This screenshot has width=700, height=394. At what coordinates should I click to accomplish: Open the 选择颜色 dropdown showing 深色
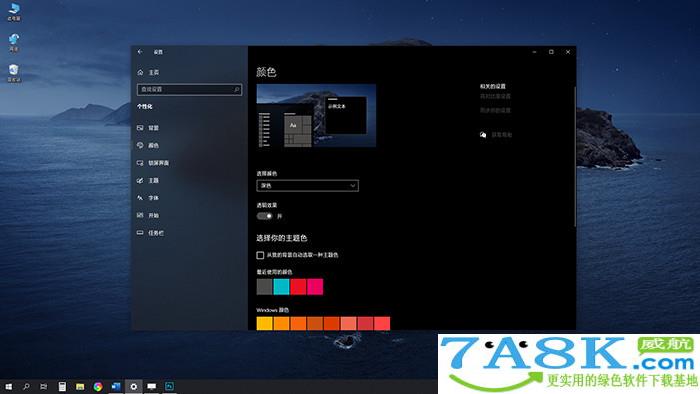[307, 186]
